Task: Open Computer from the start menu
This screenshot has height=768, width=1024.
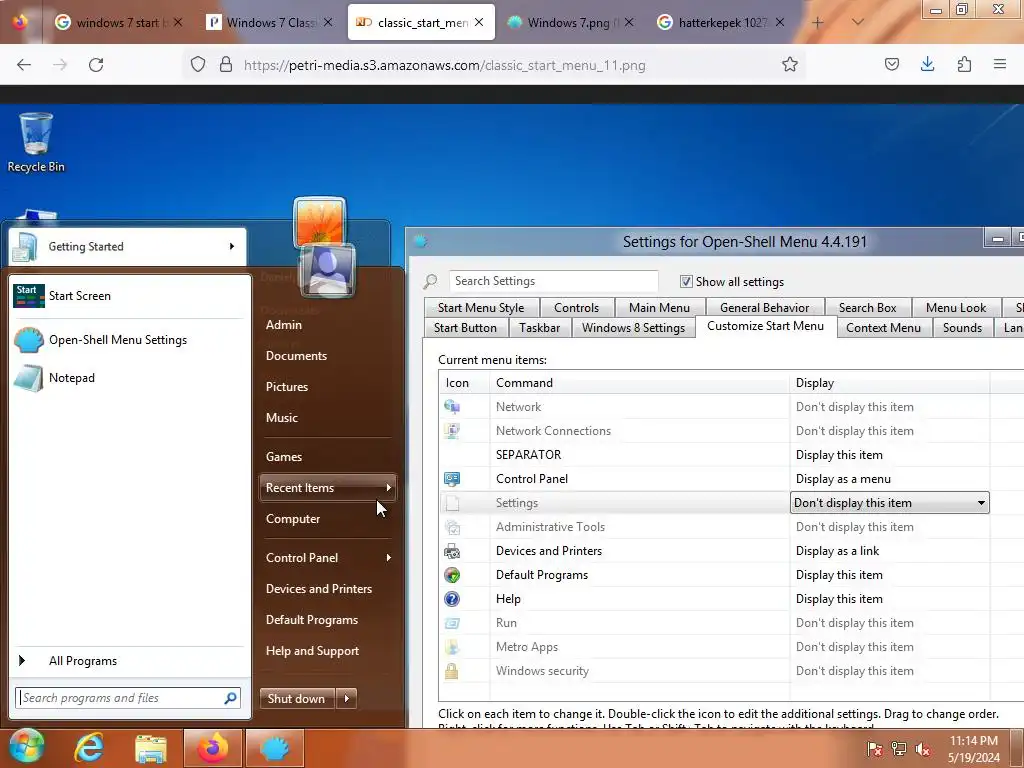Action: (293, 519)
